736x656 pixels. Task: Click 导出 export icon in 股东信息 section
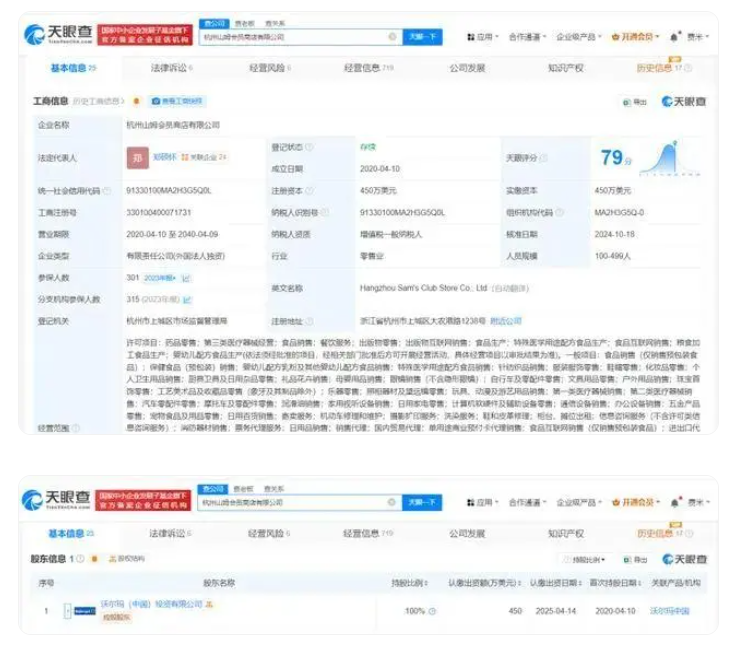[x=635, y=559]
